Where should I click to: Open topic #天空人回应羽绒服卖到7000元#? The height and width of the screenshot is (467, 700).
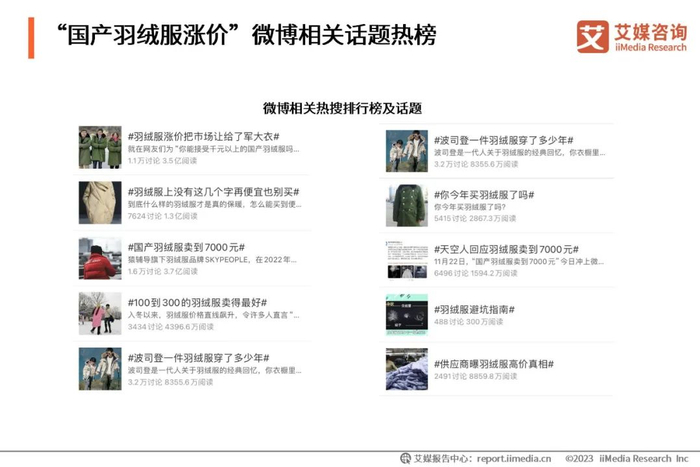pos(506,249)
